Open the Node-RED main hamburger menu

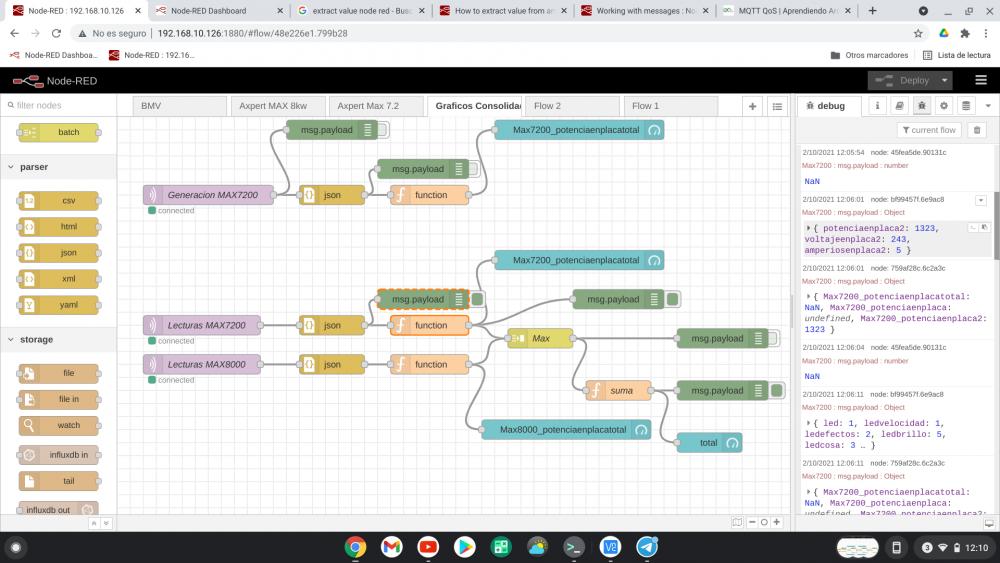[x=981, y=80]
